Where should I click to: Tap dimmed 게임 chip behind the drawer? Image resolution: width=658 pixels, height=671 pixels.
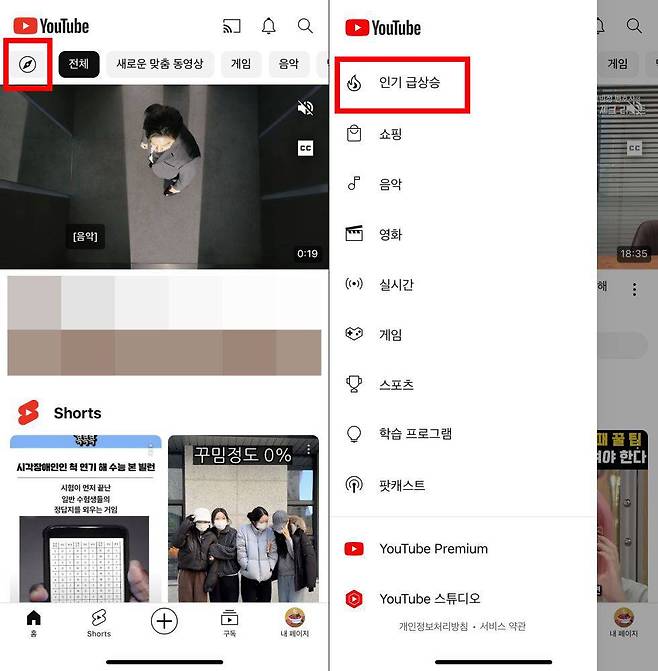click(618, 64)
